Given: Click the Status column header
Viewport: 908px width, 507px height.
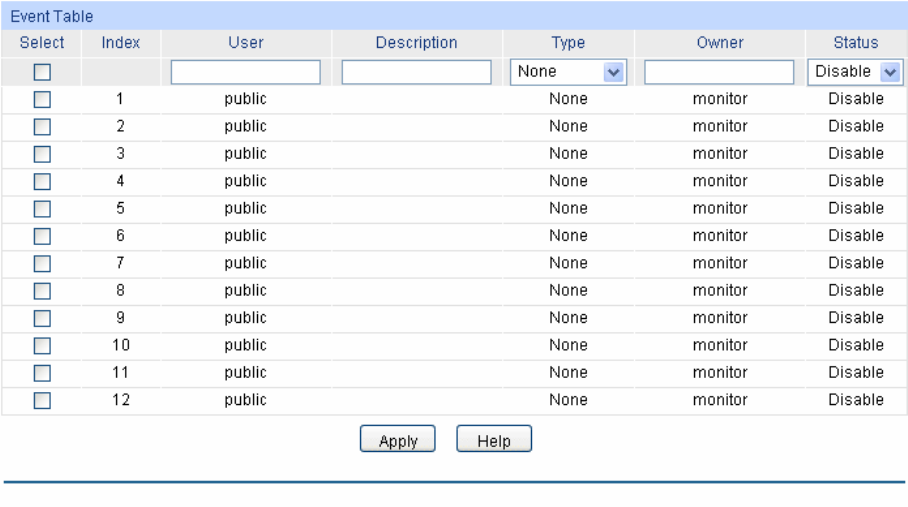Looking at the screenshot, I should point(856,43).
